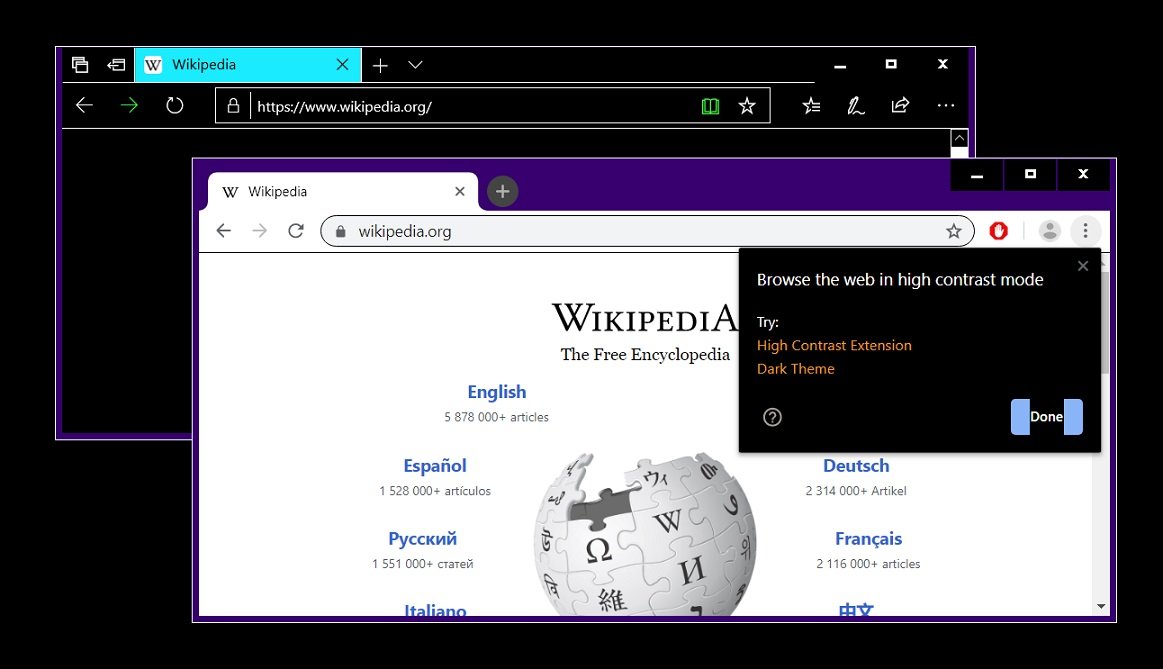1163x669 pixels.
Task: Open the Edge three-dot settings menu
Action: pyautogui.click(x=945, y=106)
